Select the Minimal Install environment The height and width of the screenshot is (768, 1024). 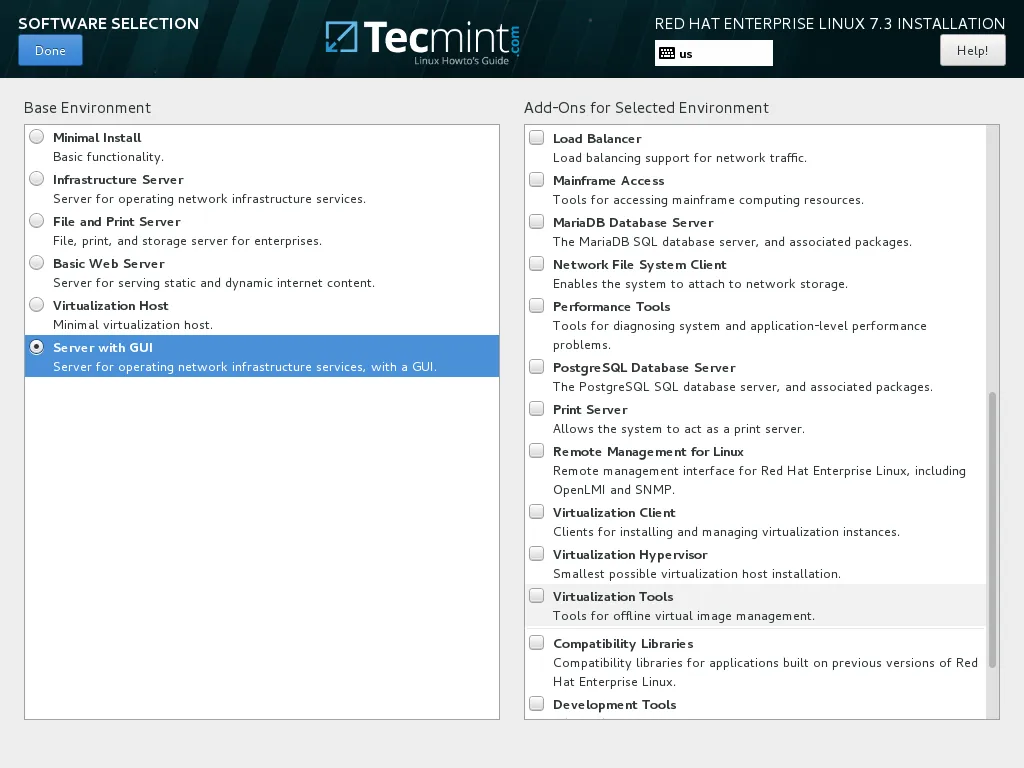37,136
